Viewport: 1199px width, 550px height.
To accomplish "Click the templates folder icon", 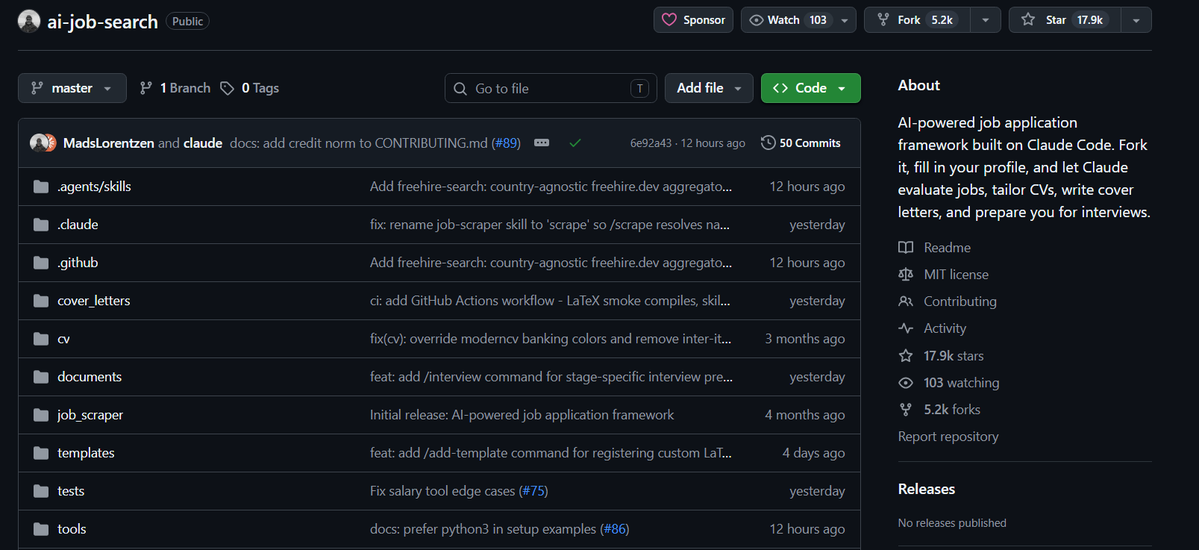I will [x=41, y=453].
